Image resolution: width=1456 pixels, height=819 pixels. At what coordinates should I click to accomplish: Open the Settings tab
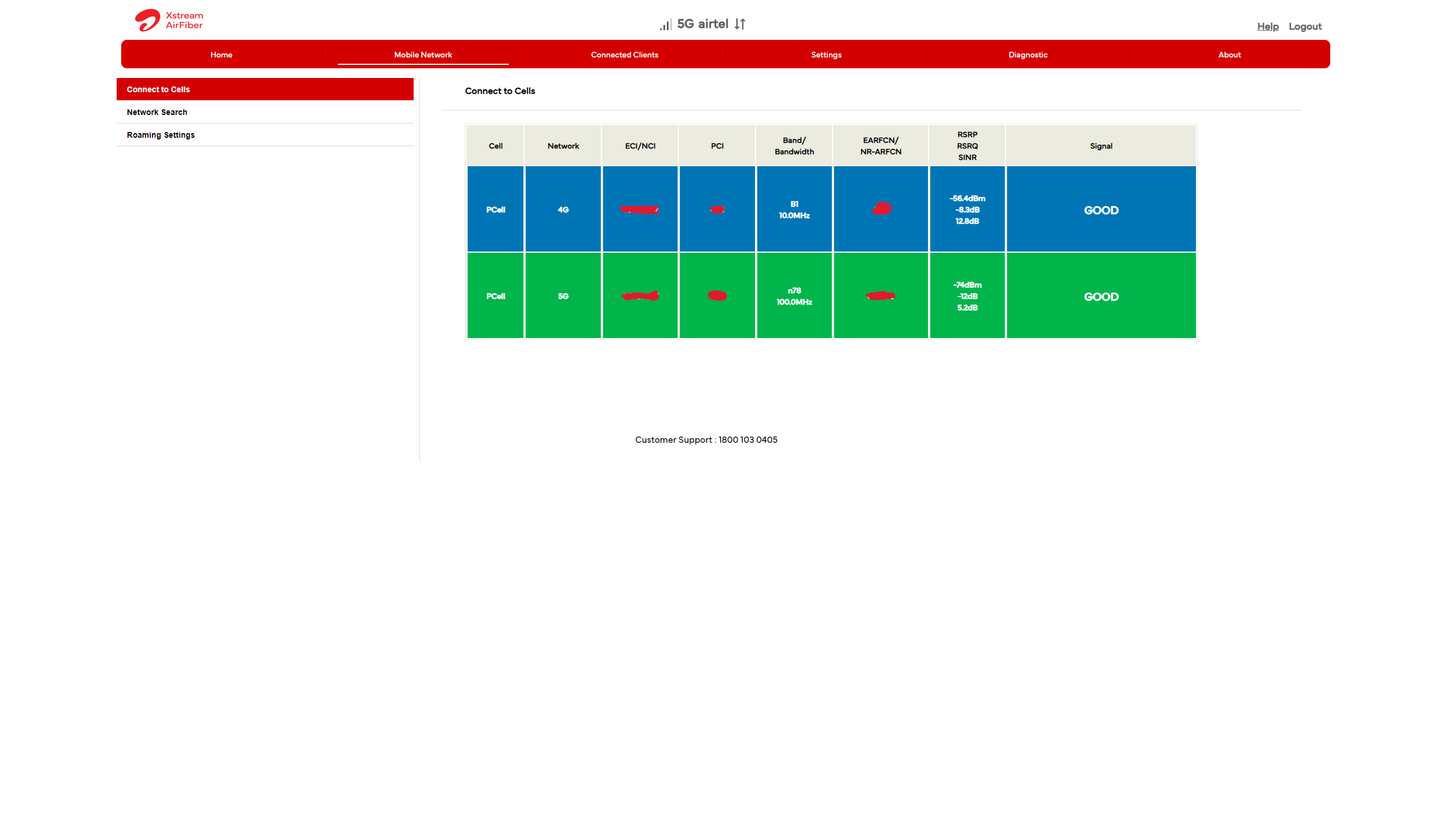coord(826,55)
